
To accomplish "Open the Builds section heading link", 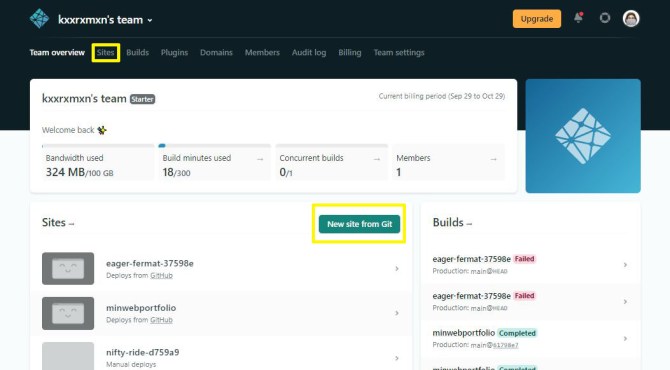I will [452, 223].
